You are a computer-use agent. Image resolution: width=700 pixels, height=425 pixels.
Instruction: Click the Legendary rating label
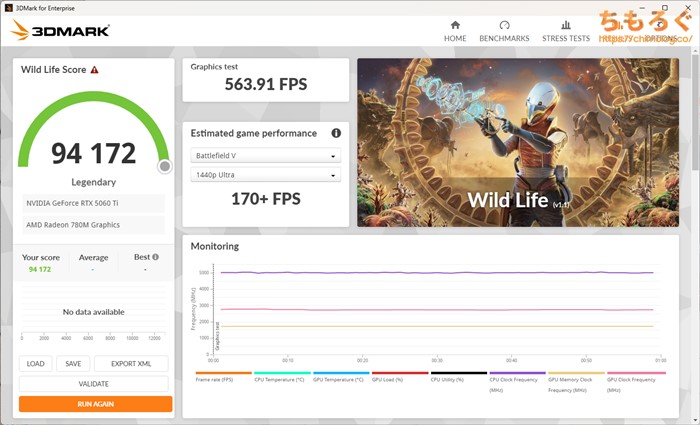(93, 182)
